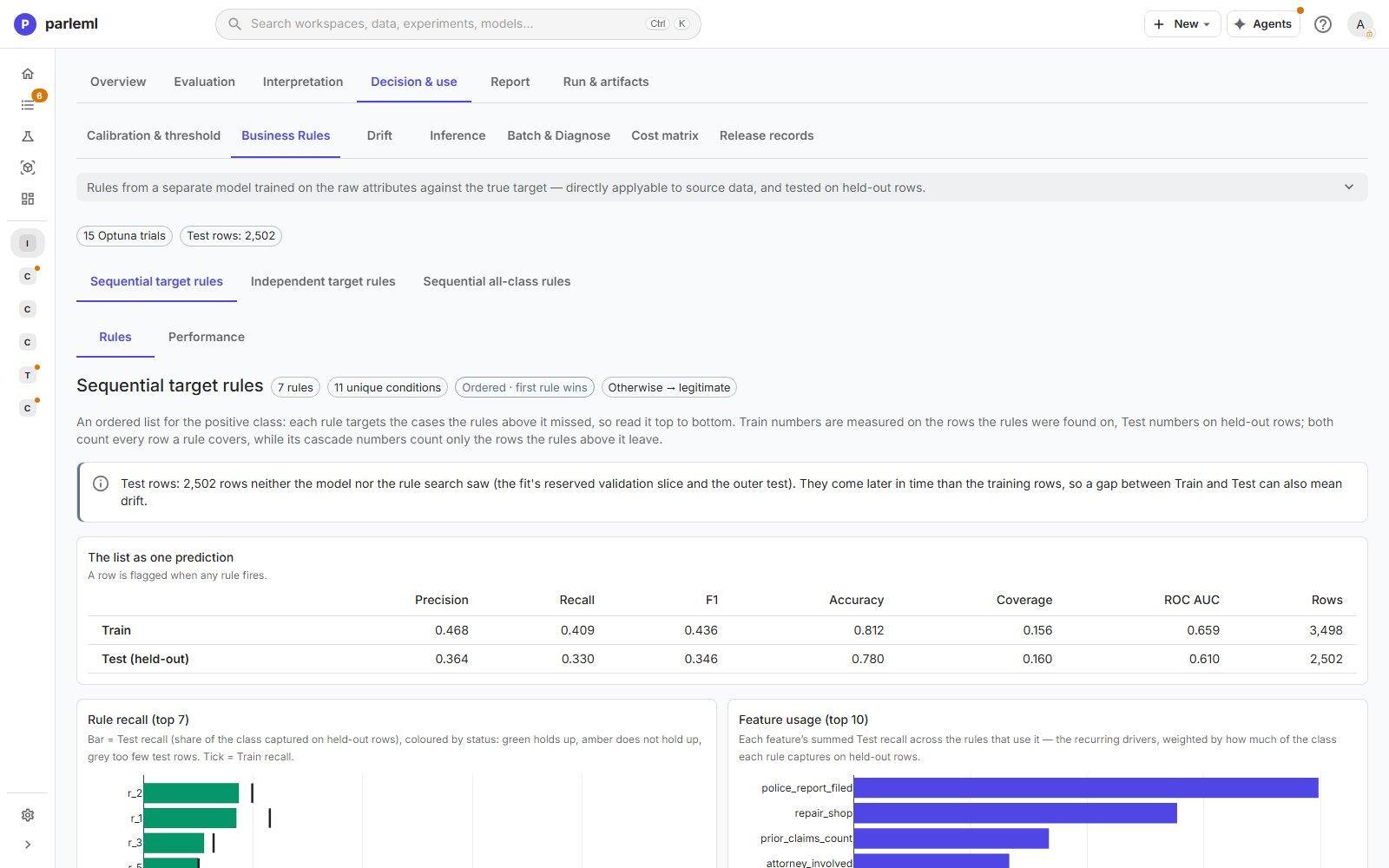Open the Run & artifacts tab

(606, 82)
